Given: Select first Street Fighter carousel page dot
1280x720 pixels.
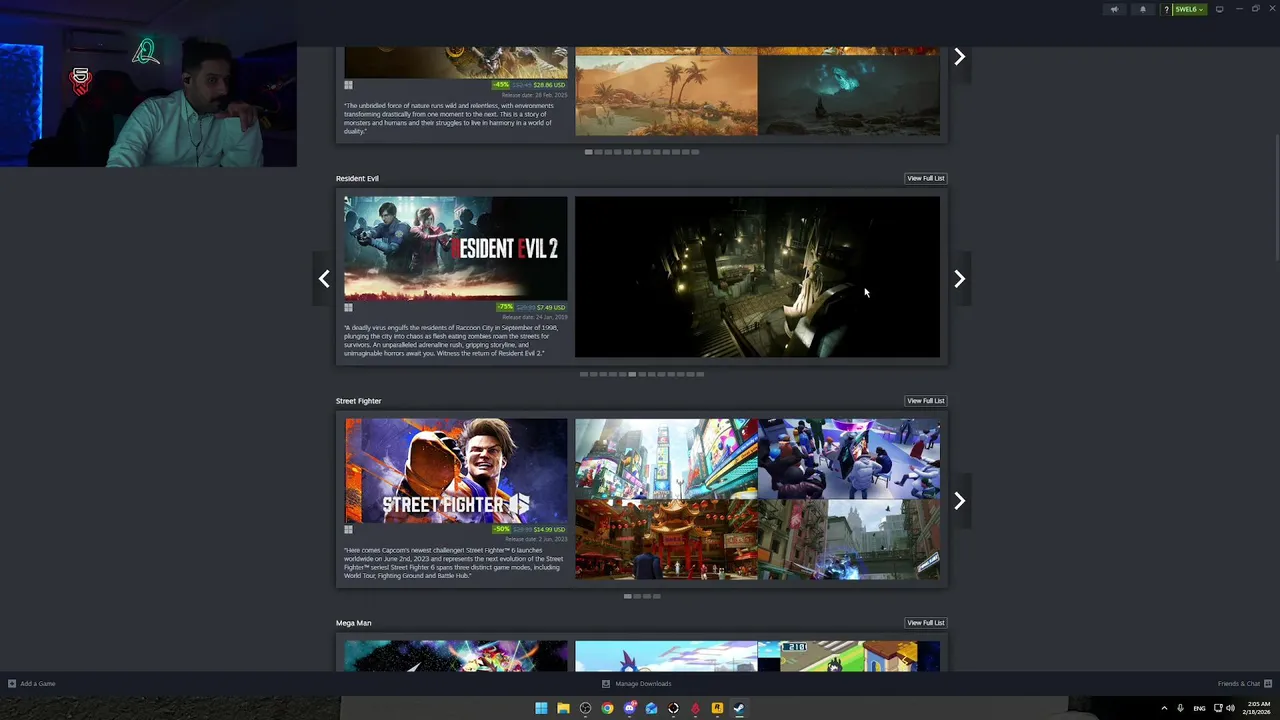Looking at the screenshot, I should (627, 596).
